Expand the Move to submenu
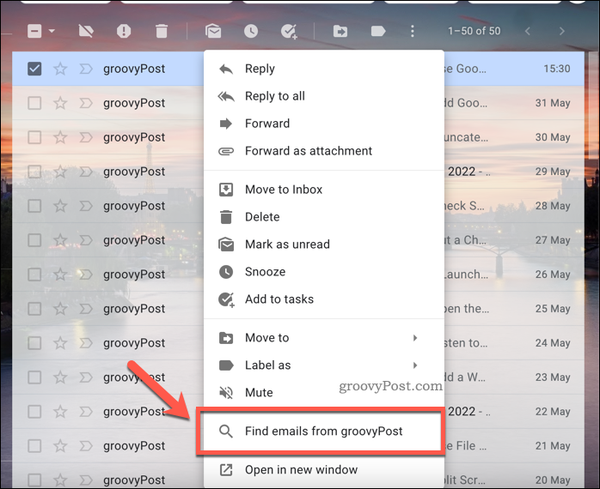The height and width of the screenshot is (489, 600). click(415, 338)
